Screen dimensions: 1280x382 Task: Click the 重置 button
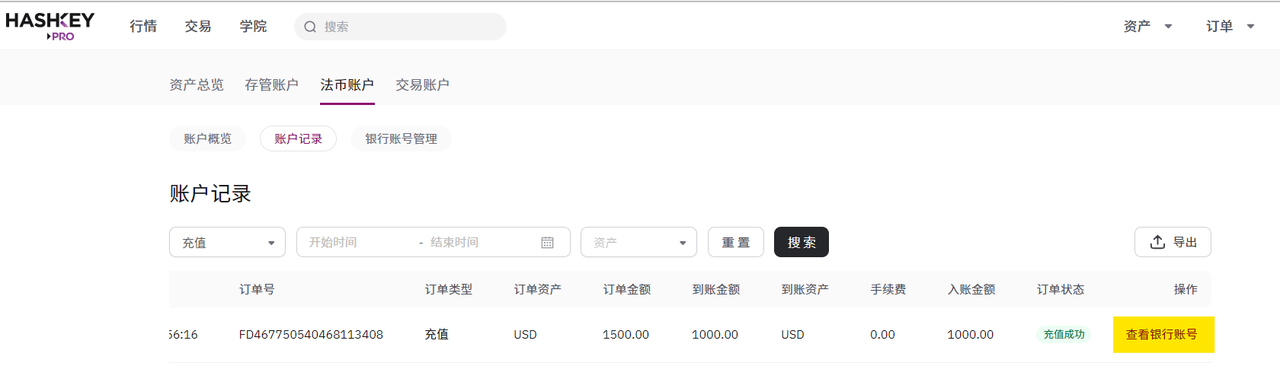pos(736,242)
